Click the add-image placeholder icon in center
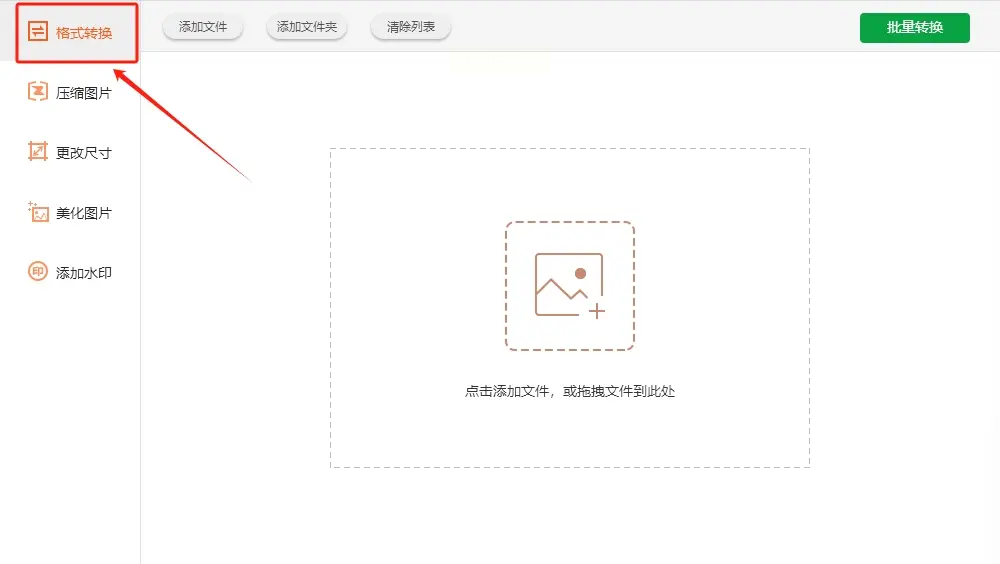The image size is (1000, 564). pyautogui.click(x=570, y=286)
